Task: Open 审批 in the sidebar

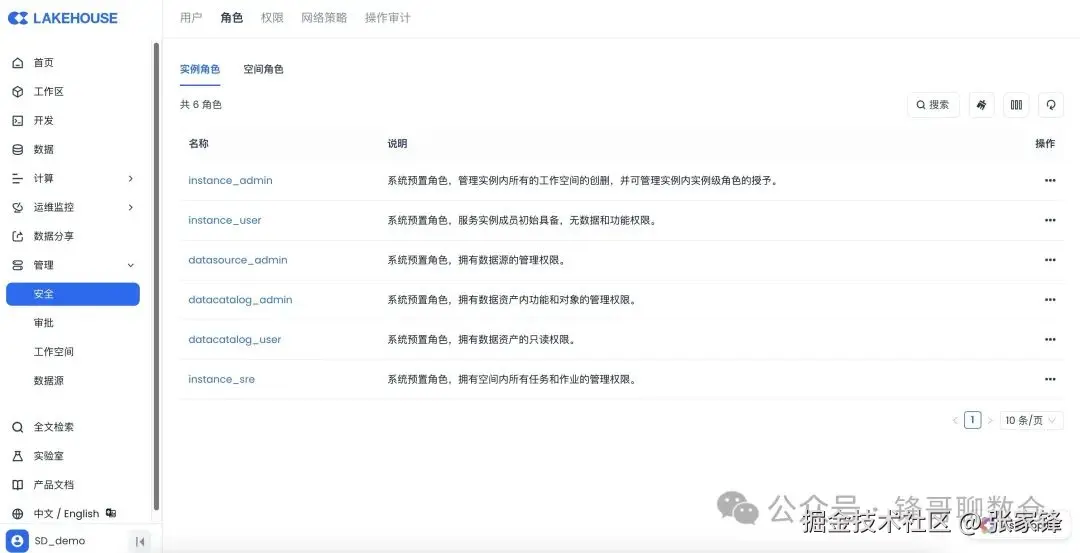Action: point(43,323)
